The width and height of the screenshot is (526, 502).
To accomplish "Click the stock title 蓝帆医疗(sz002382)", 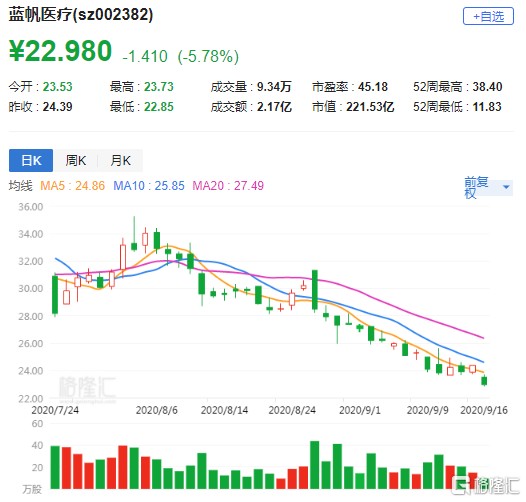I will tap(81, 15).
